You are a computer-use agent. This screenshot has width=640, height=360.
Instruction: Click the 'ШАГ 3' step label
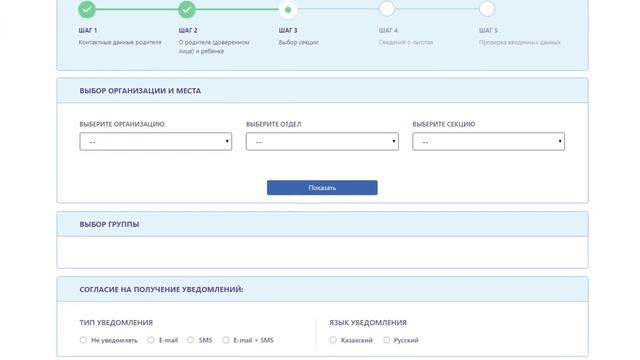288,30
